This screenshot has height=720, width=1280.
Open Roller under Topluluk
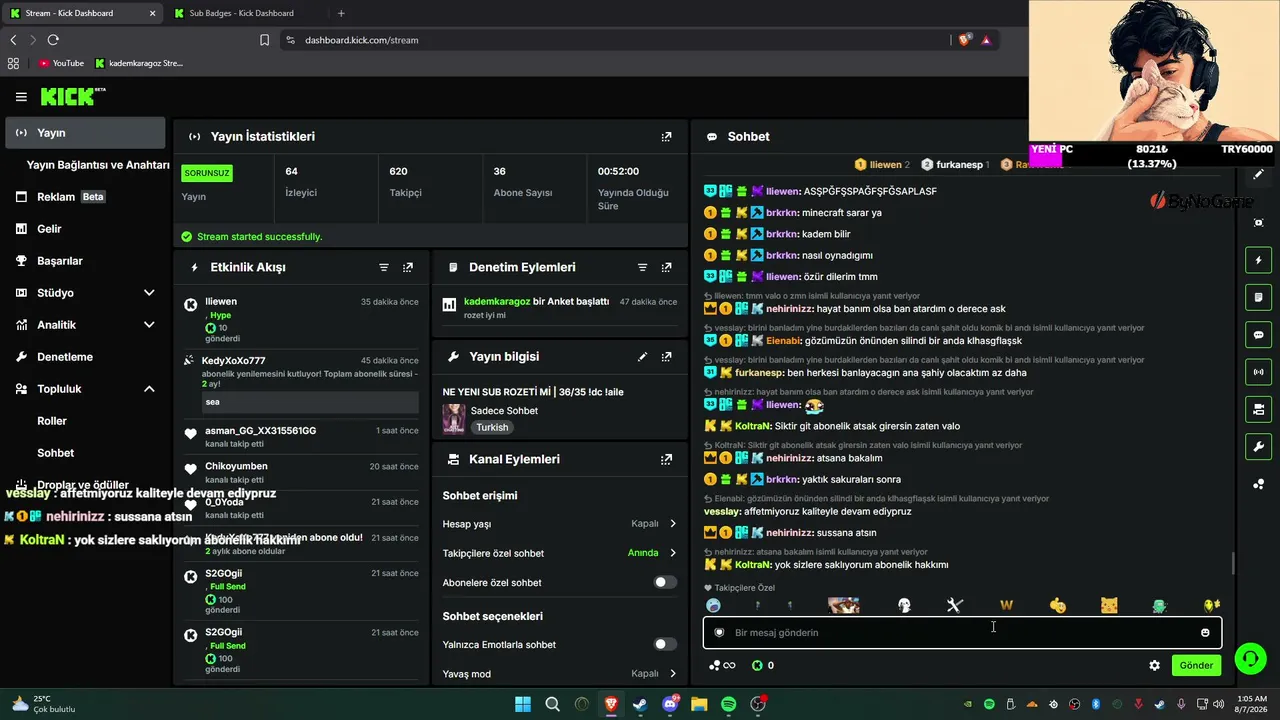click(x=52, y=421)
